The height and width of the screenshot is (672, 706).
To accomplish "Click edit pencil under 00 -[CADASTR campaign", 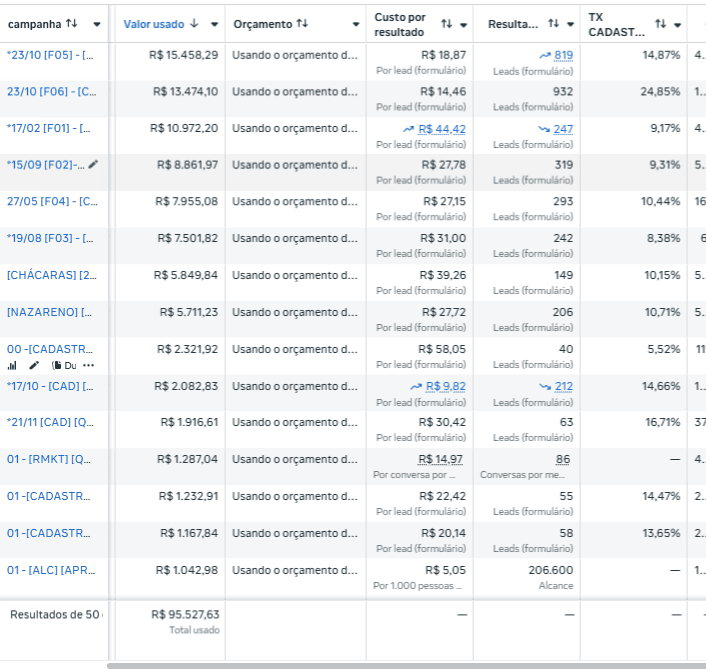I will pos(34,365).
